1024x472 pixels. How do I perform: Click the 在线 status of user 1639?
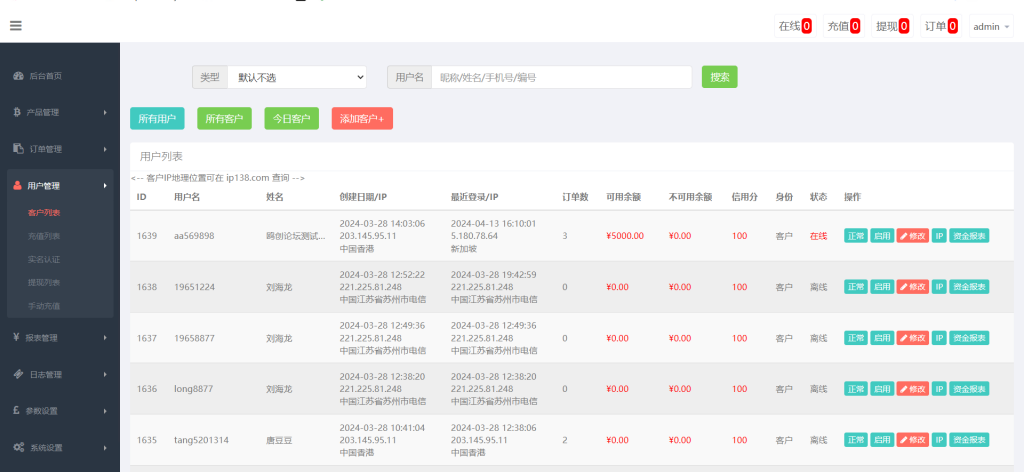click(818, 236)
